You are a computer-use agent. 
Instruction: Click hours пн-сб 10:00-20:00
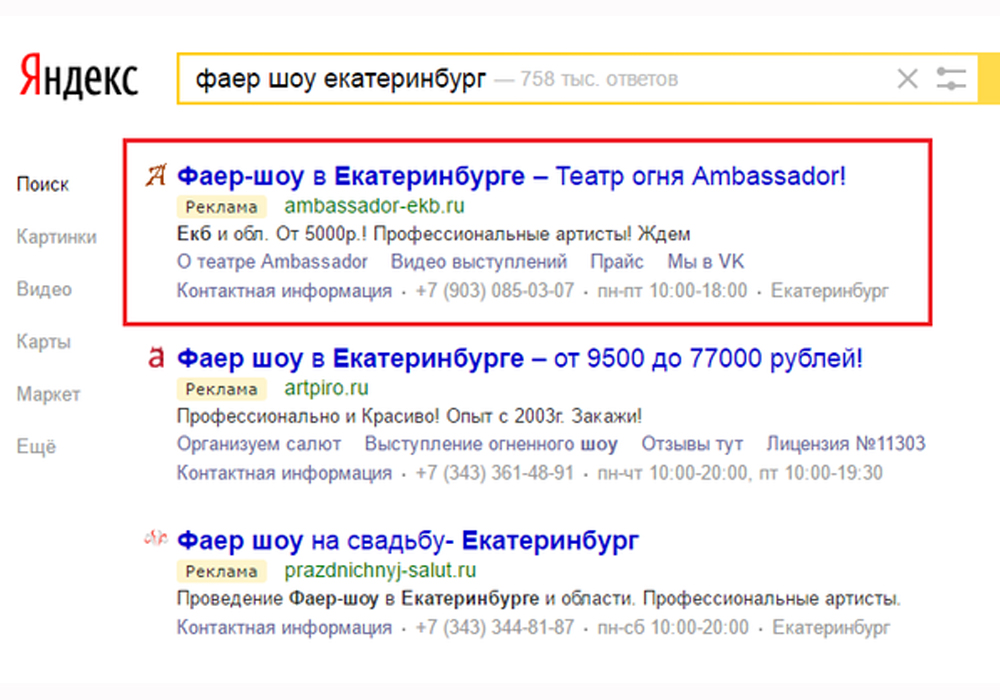pyautogui.click(x=673, y=627)
